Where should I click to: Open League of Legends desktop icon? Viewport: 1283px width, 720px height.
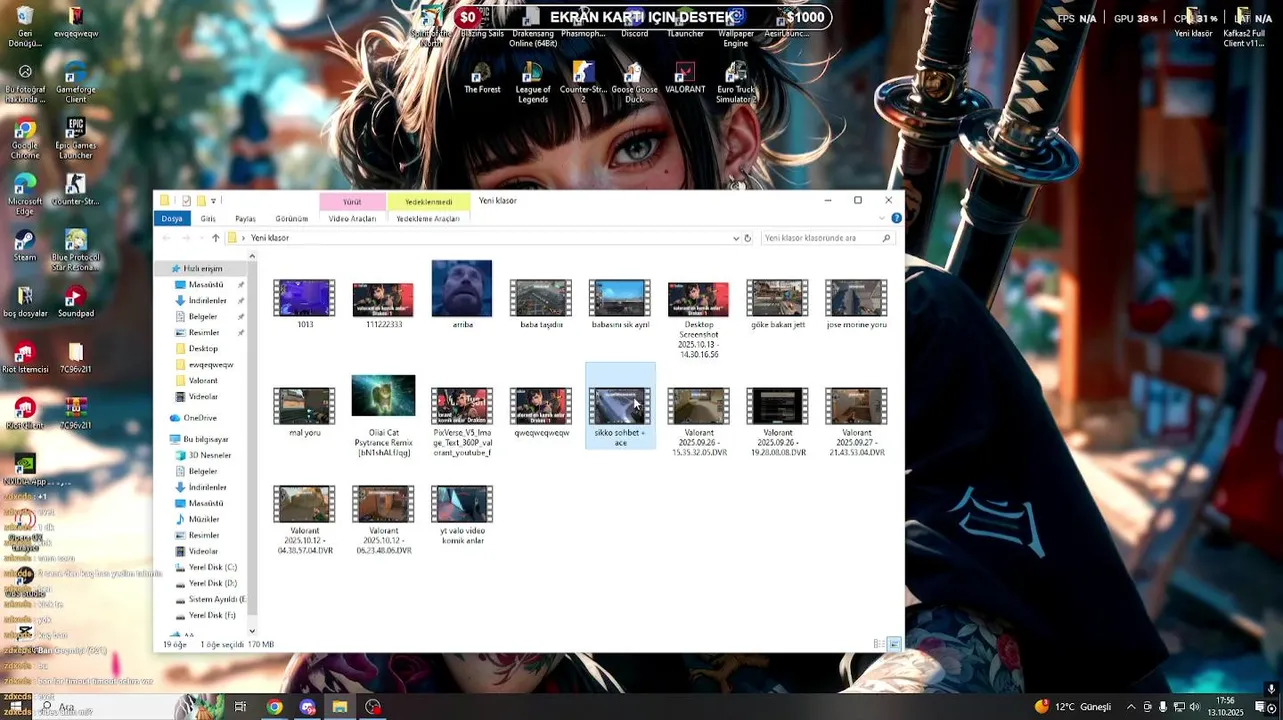tap(533, 83)
